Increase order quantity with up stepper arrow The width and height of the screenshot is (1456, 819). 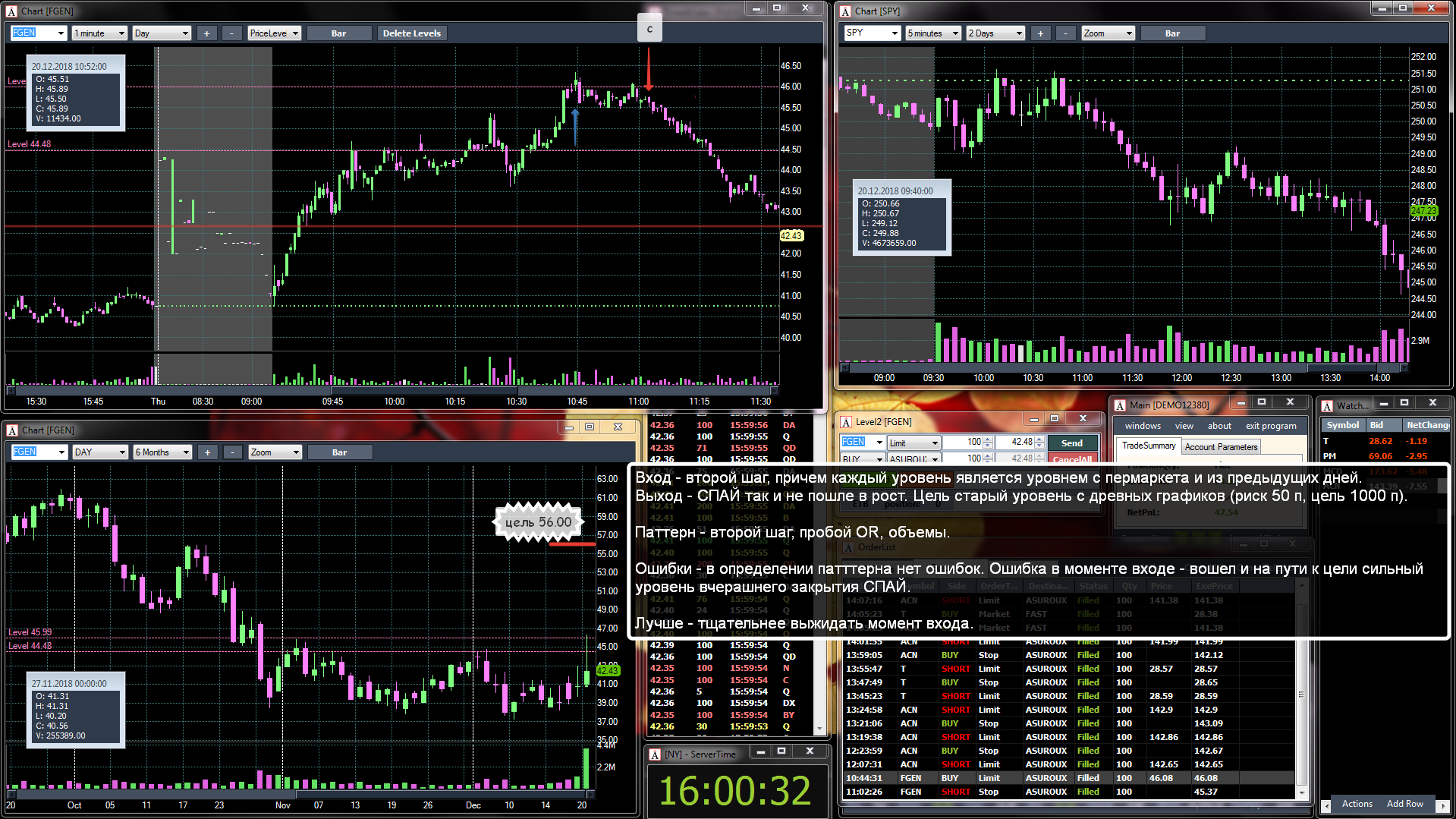(988, 439)
